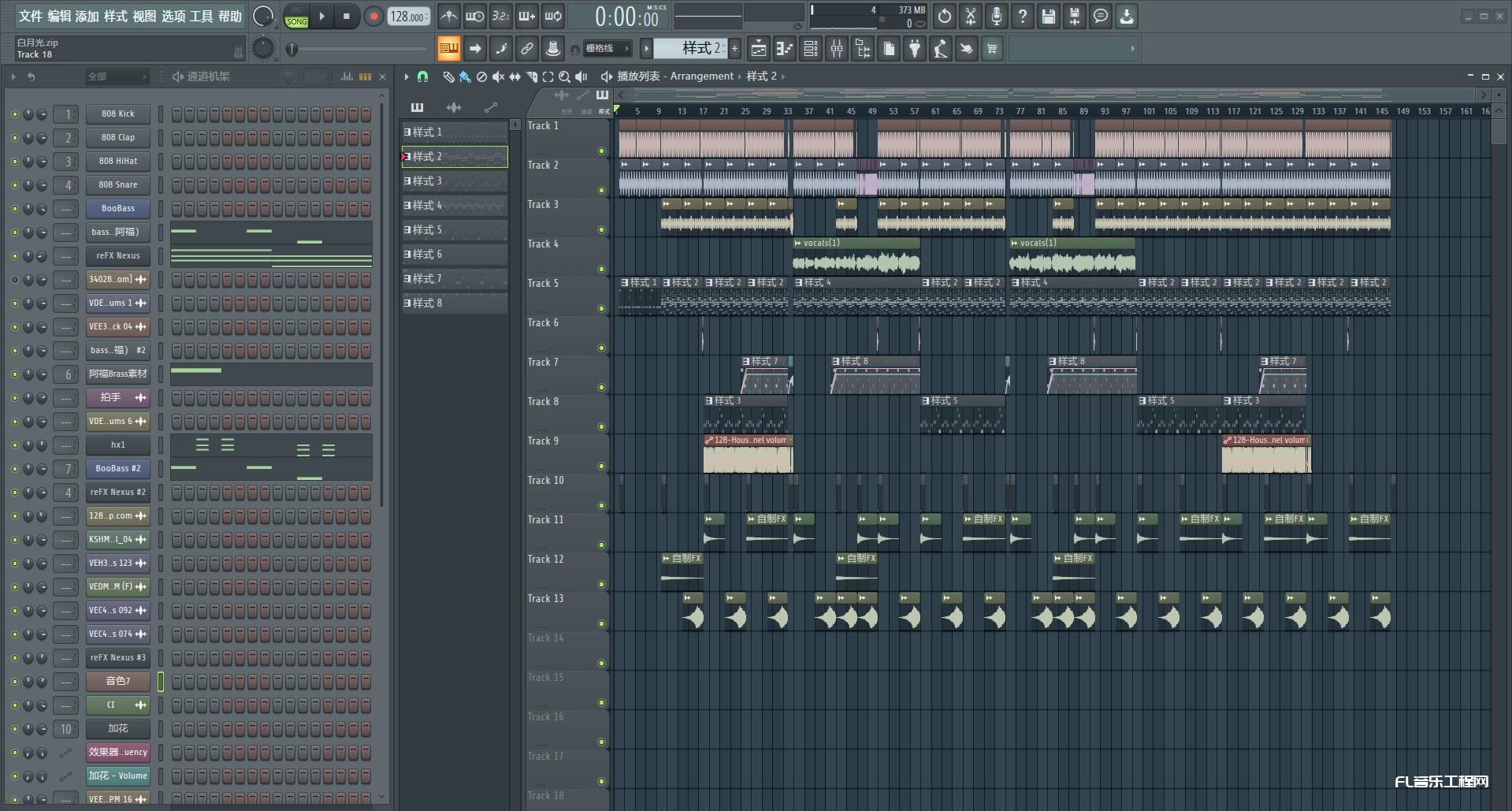The height and width of the screenshot is (811, 1512).
Task: Click the 808 HiHat channel button
Action: click(118, 162)
